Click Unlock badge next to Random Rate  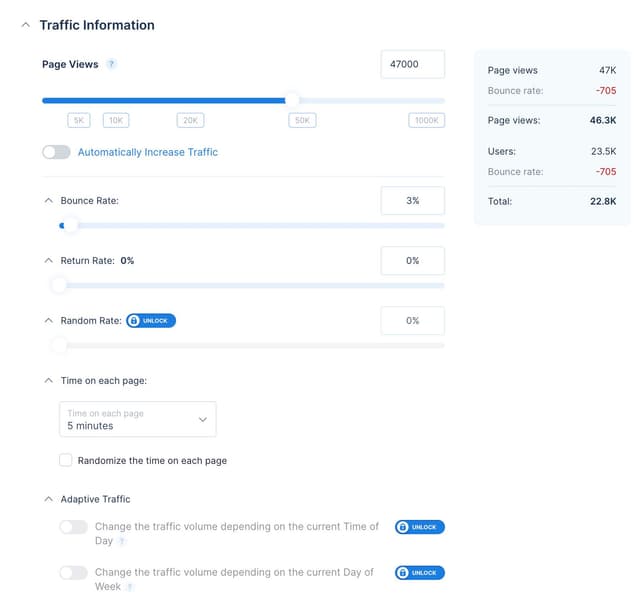(151, 321)
